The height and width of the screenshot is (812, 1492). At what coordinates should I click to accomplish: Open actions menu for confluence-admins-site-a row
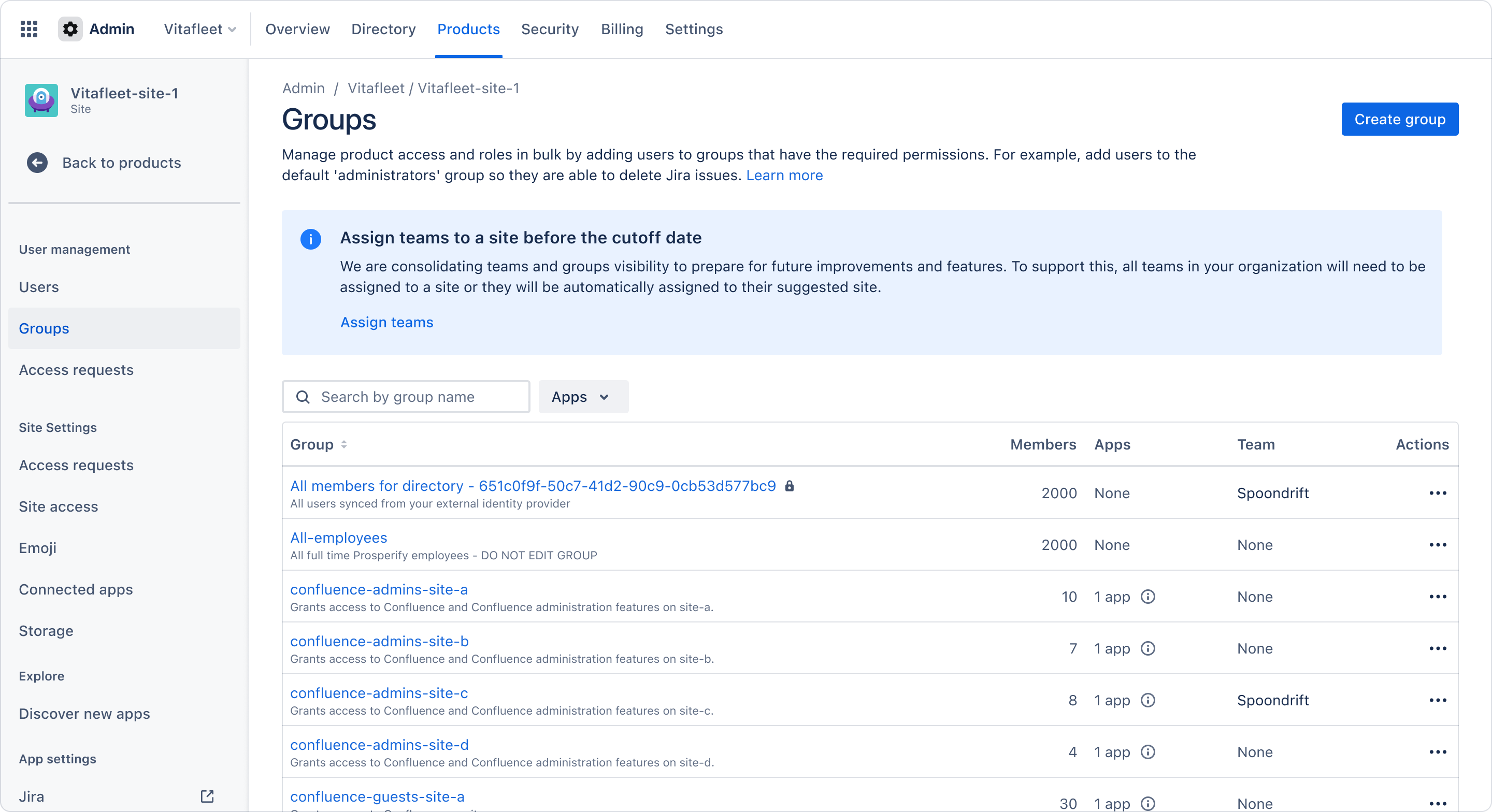click(1438, 597)
